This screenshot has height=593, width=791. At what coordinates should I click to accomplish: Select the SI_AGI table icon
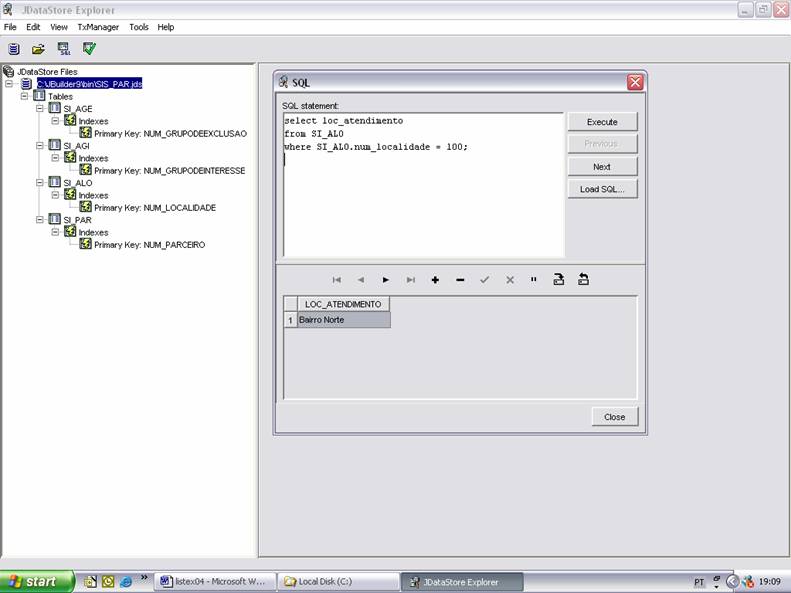54,145
